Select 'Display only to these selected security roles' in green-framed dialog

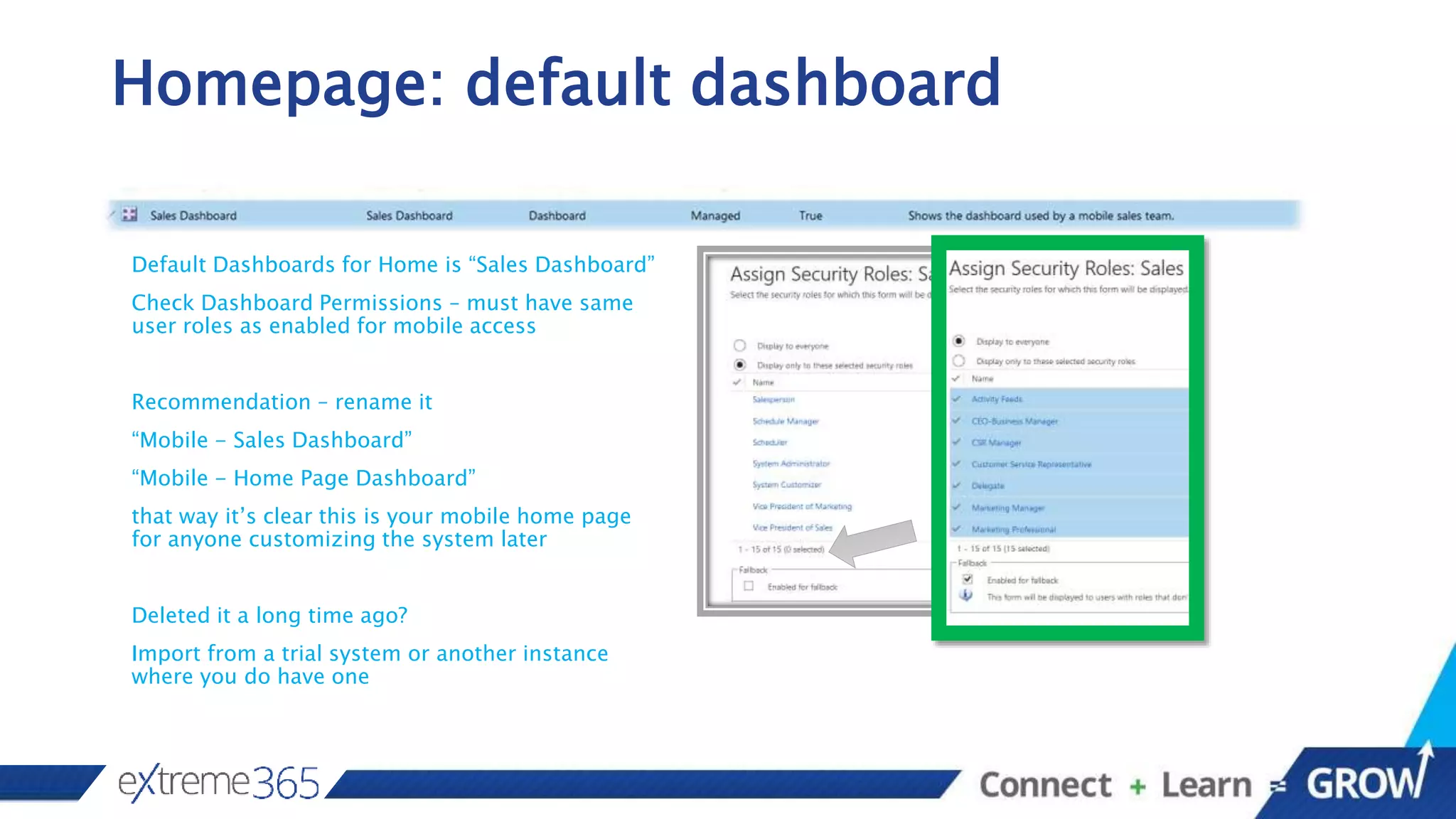[958, 360]
